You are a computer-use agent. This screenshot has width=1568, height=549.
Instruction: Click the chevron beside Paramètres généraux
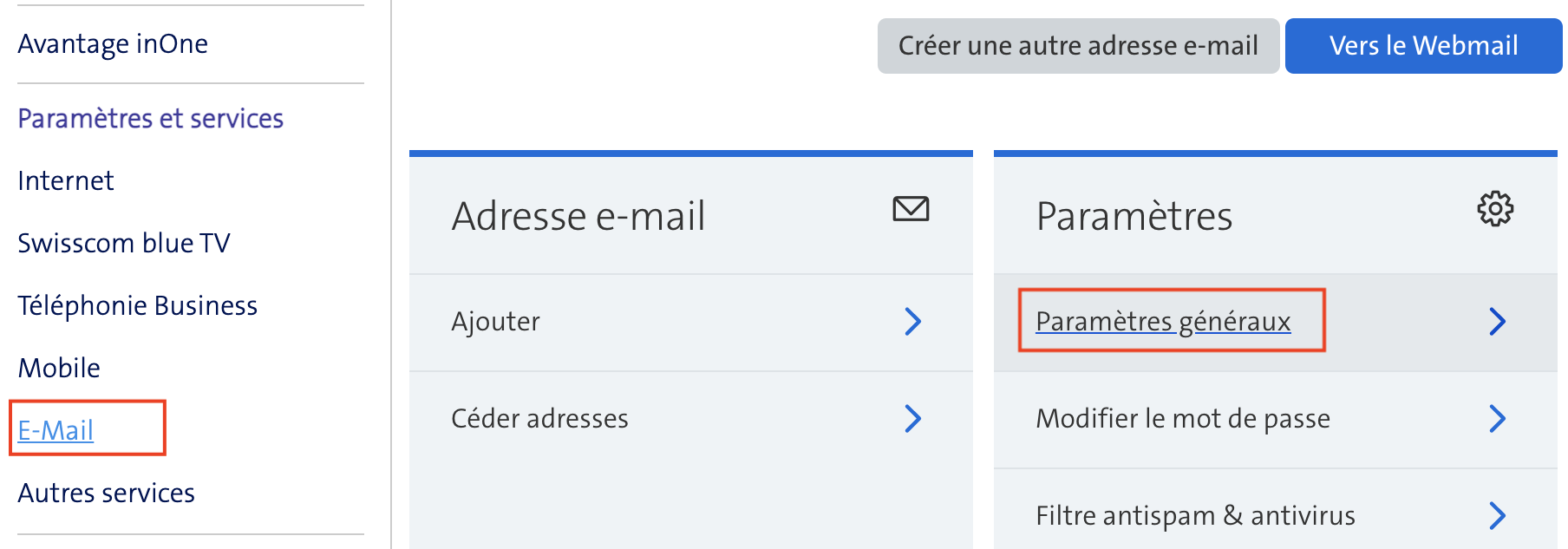1497,322
